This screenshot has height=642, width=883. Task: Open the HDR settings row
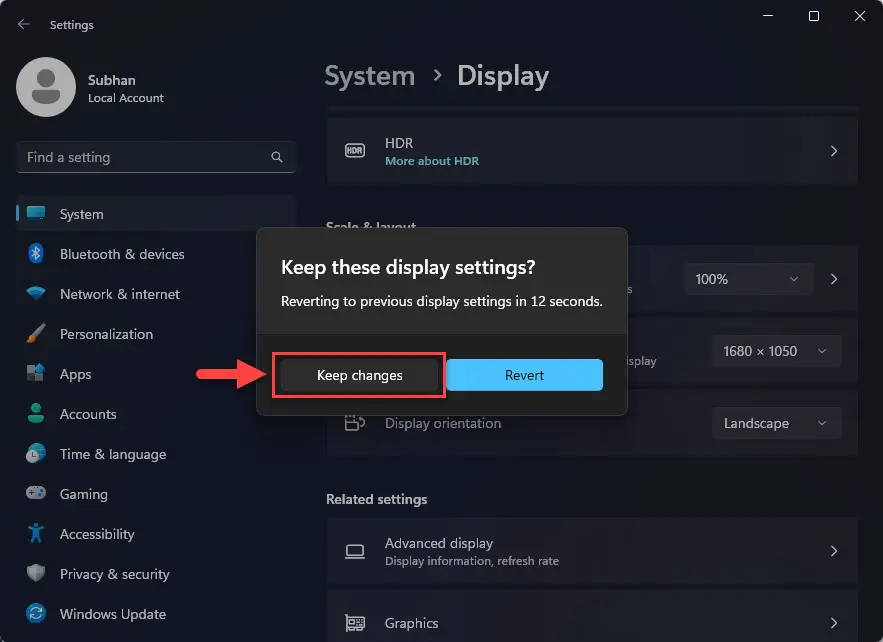(x=592, y=151)
